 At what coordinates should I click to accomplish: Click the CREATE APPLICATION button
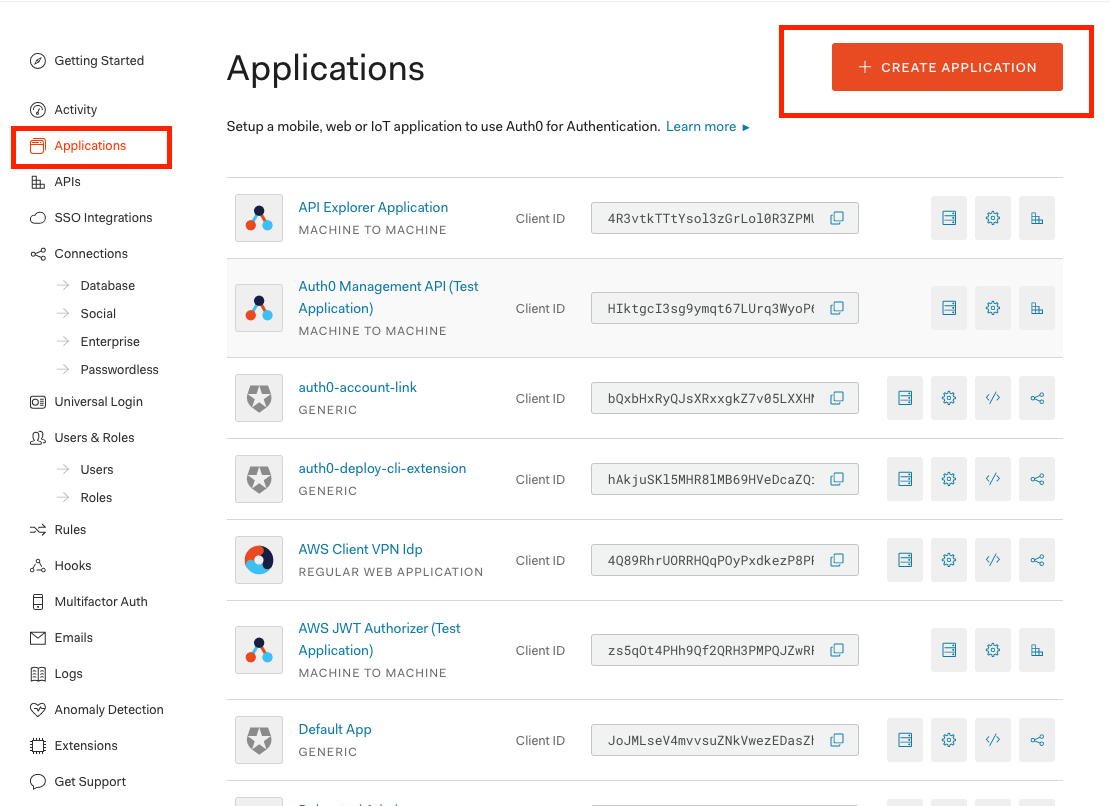coord(947,67)
